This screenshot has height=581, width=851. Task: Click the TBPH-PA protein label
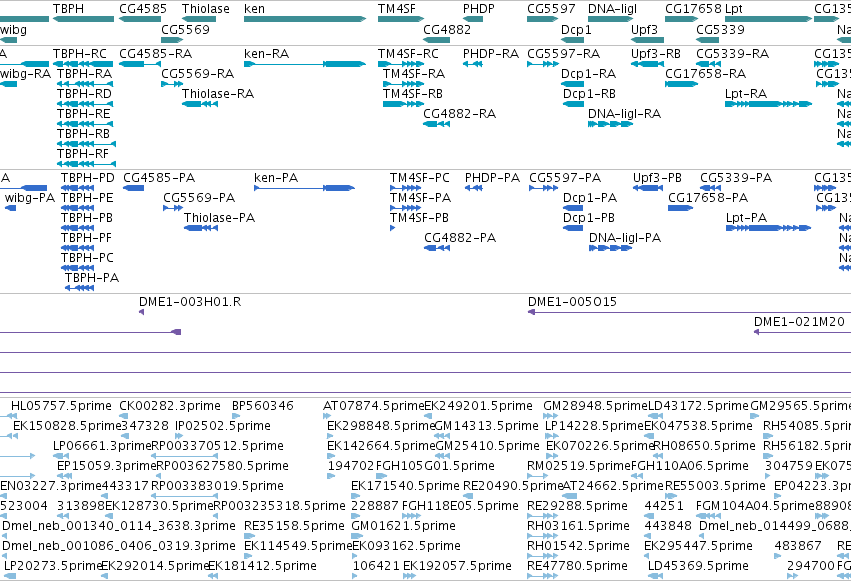coord(92,278)
